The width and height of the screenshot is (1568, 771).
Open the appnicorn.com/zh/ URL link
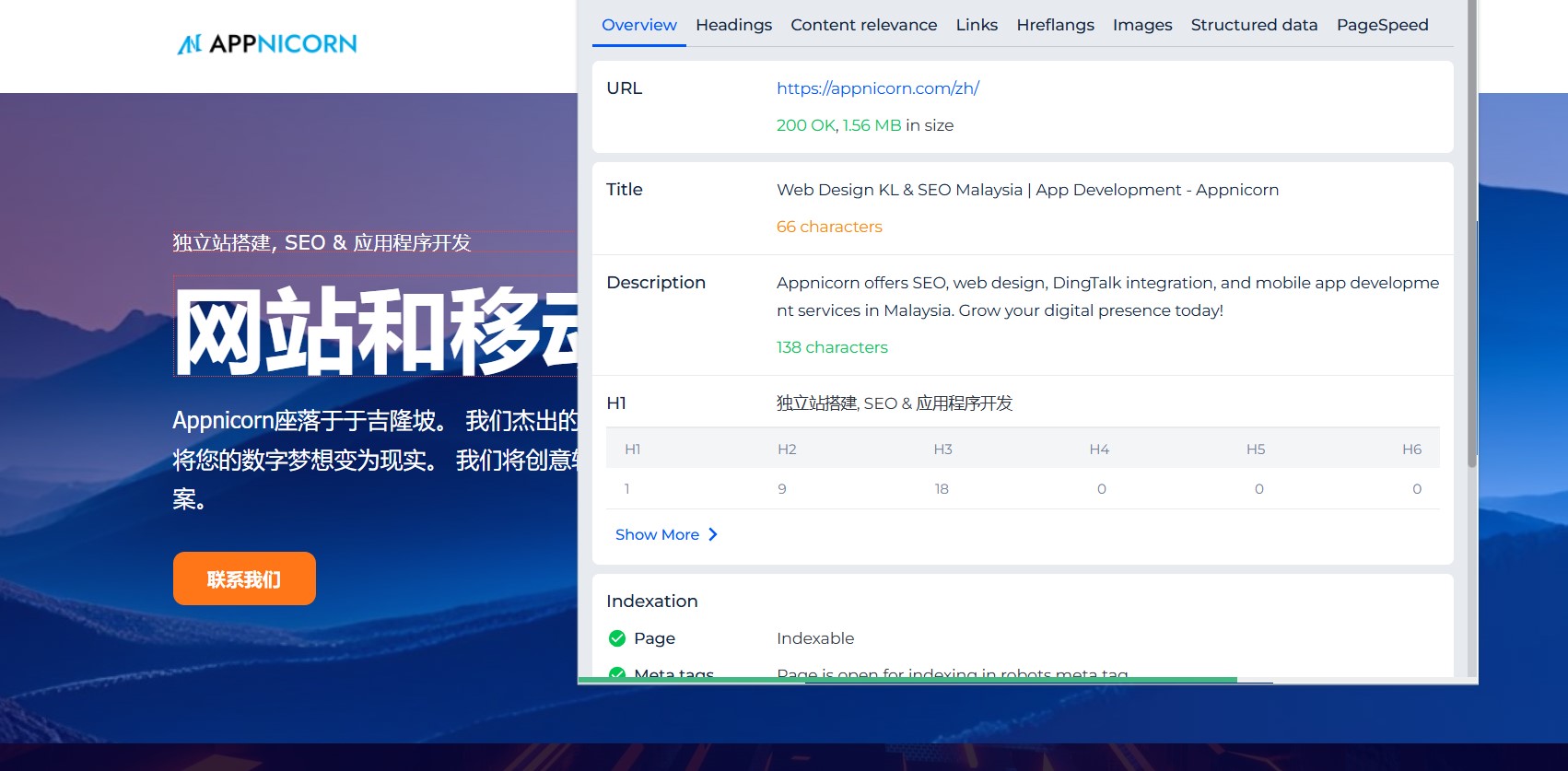click(877, 88)
